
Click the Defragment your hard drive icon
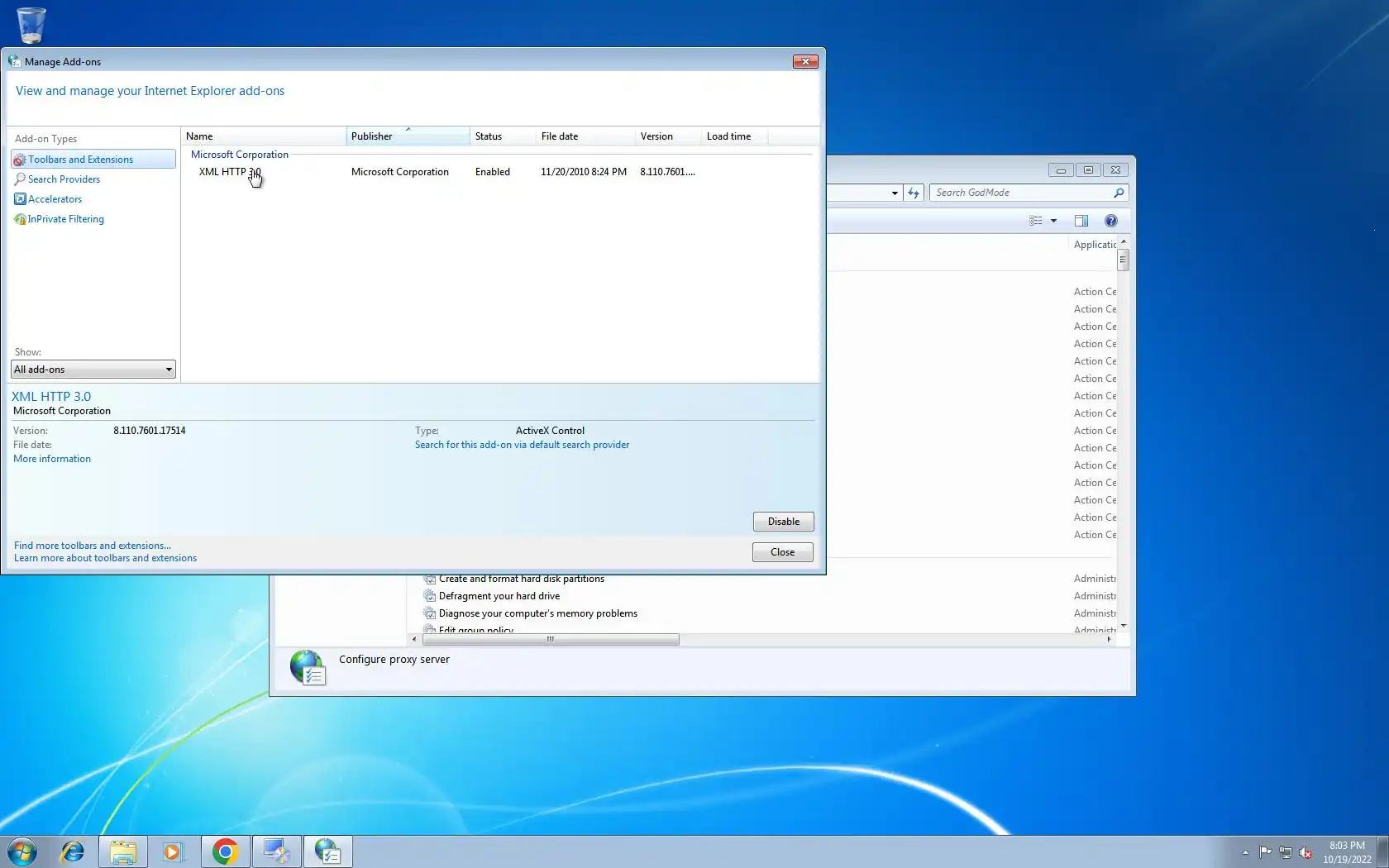coord(429,596)
